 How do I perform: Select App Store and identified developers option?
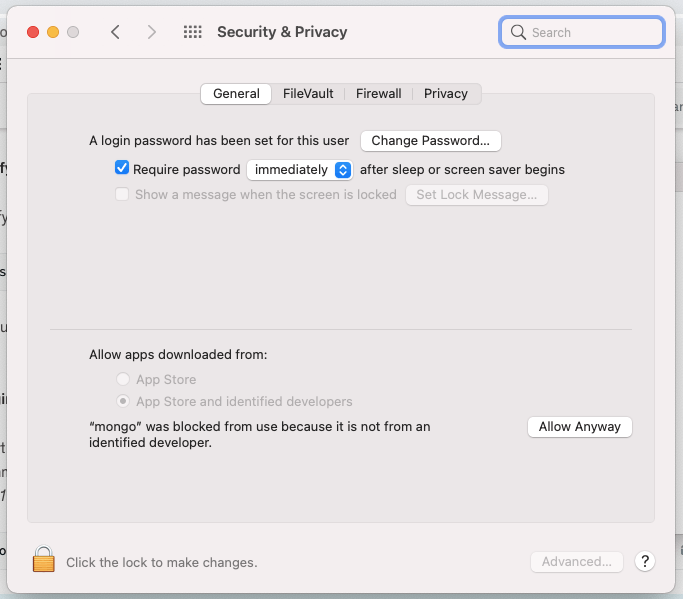coord(123,401)
